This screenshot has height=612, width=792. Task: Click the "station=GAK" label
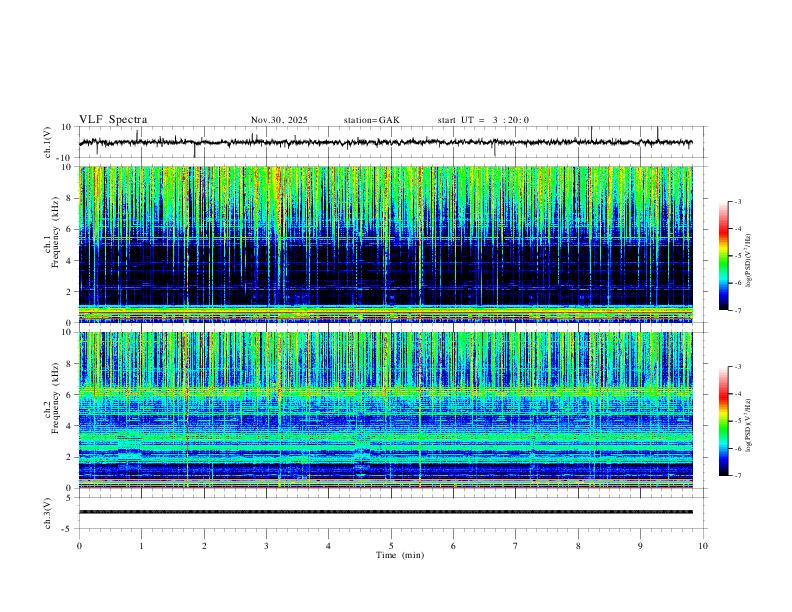[x=371, y=120]
